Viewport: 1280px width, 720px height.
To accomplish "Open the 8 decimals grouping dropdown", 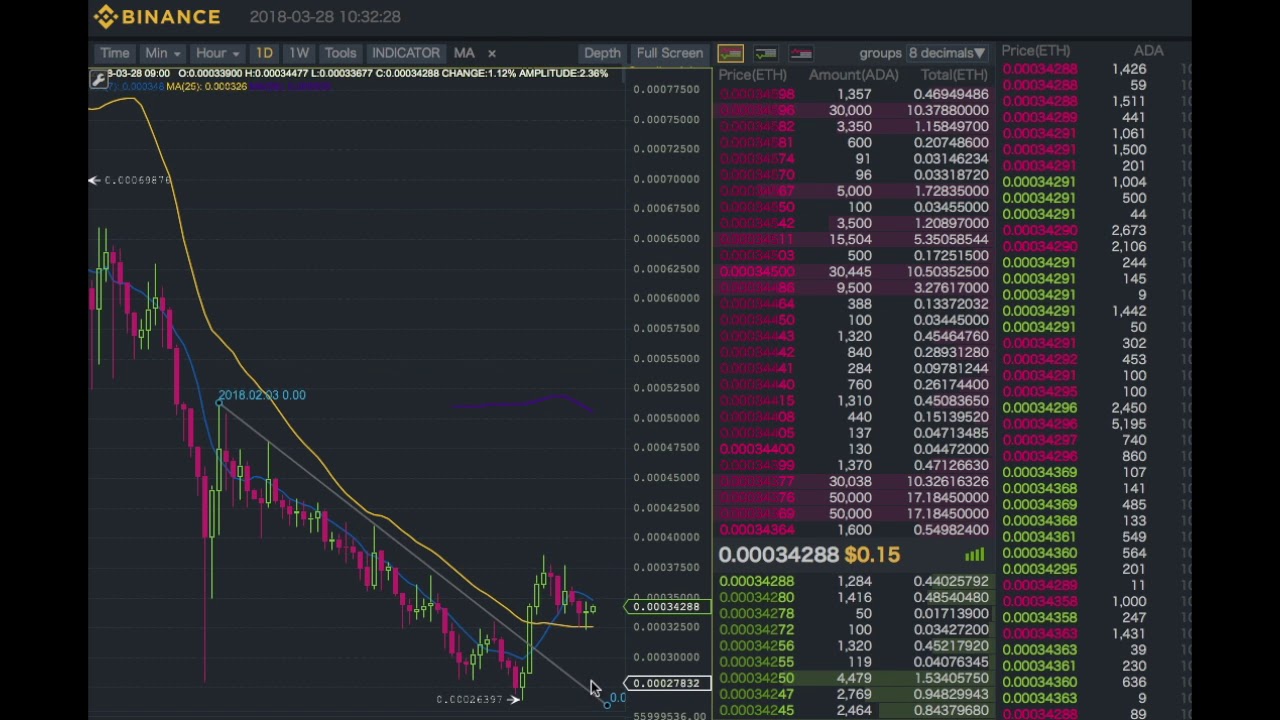I will coord(946,53).
